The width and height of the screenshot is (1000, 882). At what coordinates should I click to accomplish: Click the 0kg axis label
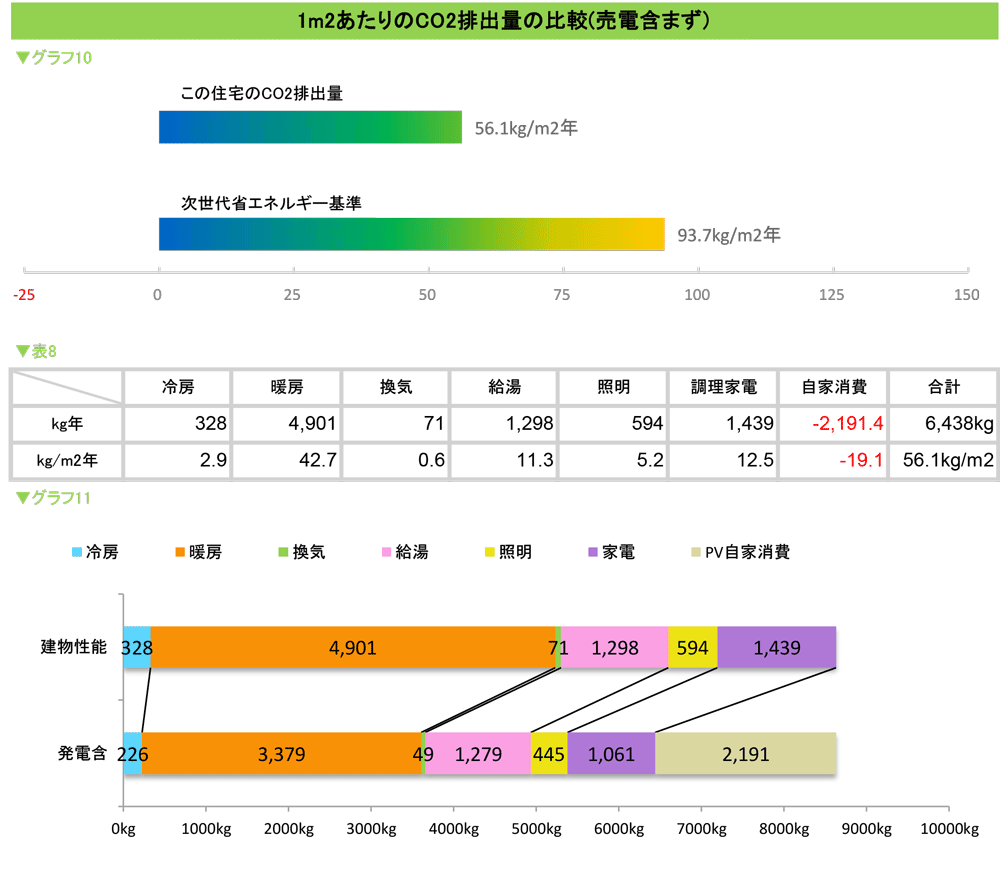[x=123, y=829]
